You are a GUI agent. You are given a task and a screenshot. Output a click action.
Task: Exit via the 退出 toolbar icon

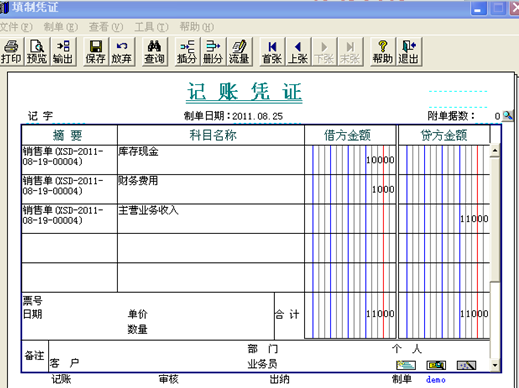[409, 52]
